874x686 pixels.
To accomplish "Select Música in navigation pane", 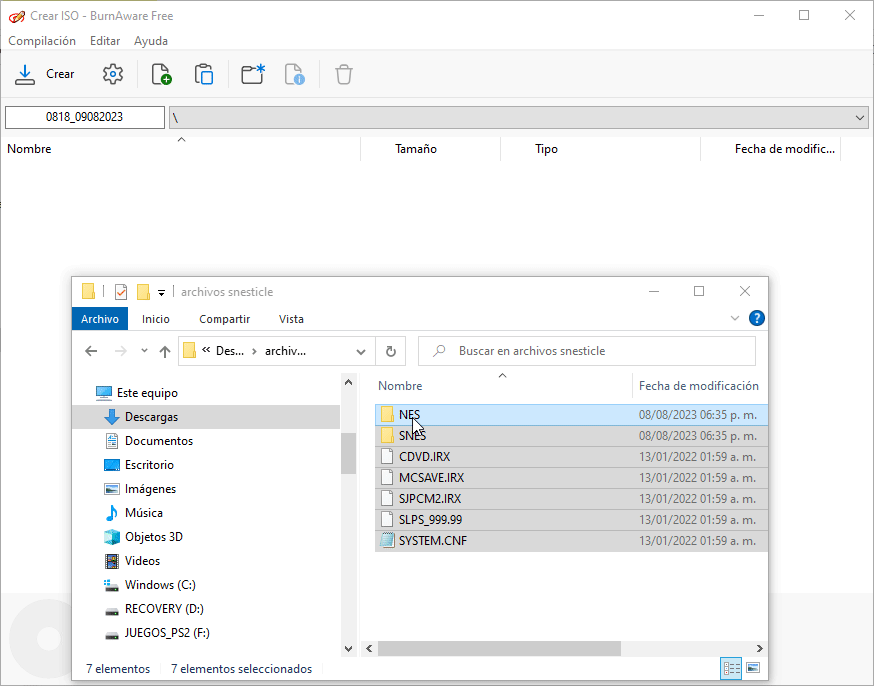I will [x=143, y=513].
